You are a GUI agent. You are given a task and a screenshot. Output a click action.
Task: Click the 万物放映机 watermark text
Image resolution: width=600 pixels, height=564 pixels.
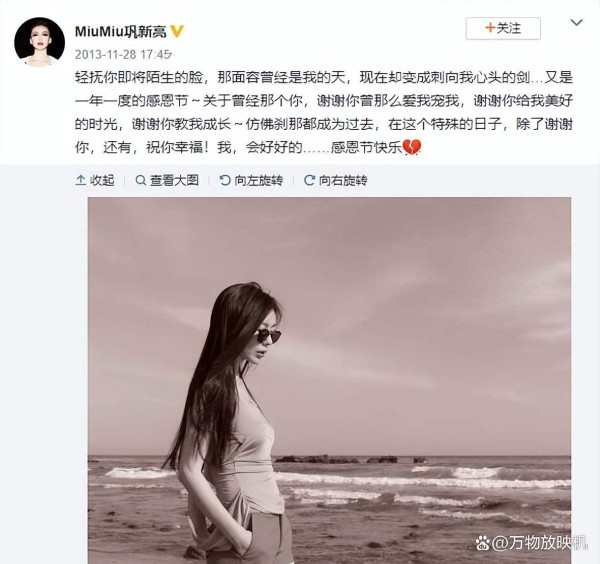540,543
